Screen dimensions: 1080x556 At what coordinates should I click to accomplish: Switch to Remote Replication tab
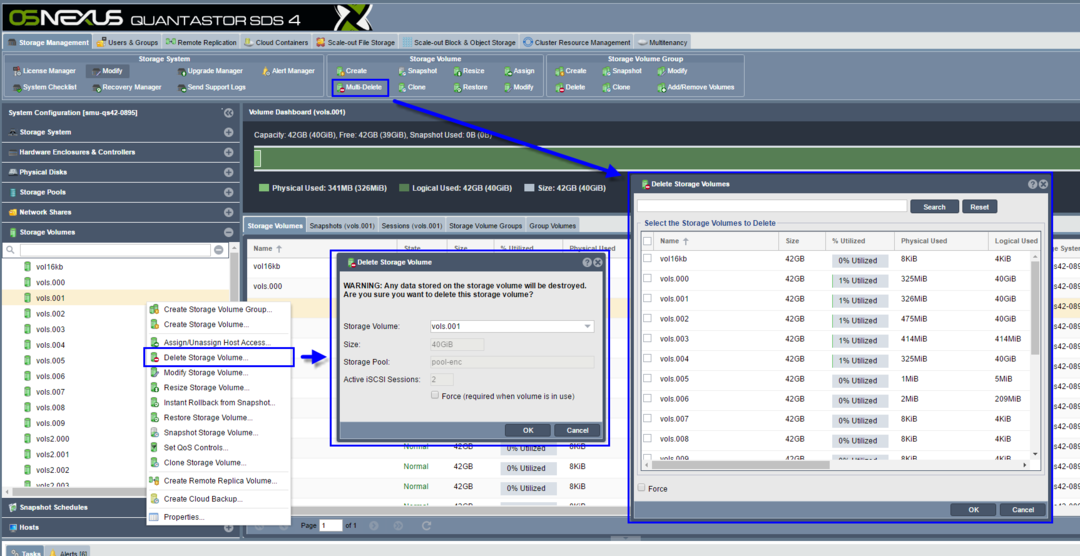pyautogui.click(x=202, y=42)
